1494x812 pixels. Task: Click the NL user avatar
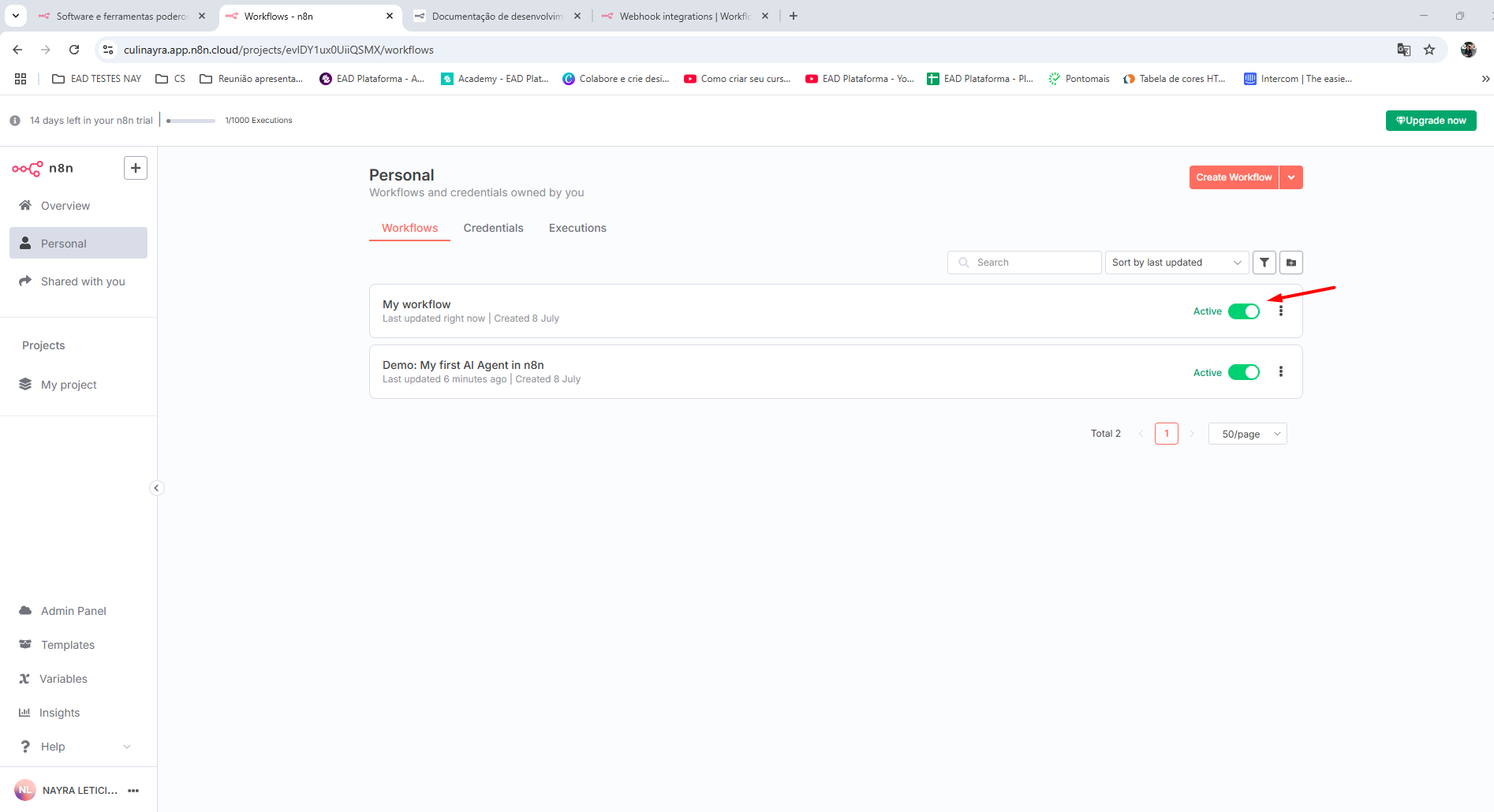tap(25, 790)
